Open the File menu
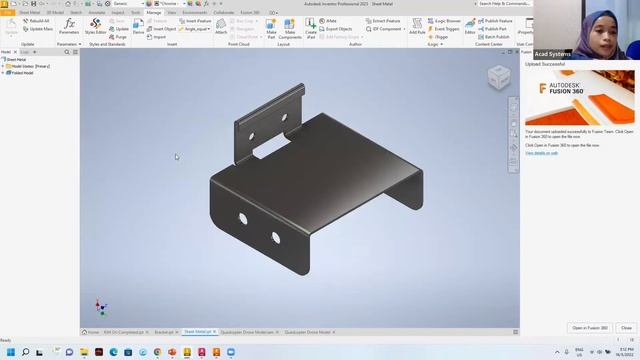 click(7, 13)
